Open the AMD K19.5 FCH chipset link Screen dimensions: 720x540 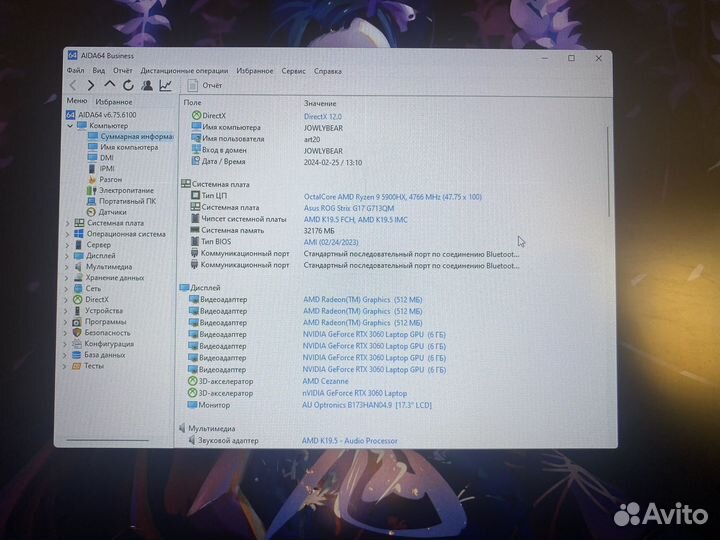[x=355, y=220]
